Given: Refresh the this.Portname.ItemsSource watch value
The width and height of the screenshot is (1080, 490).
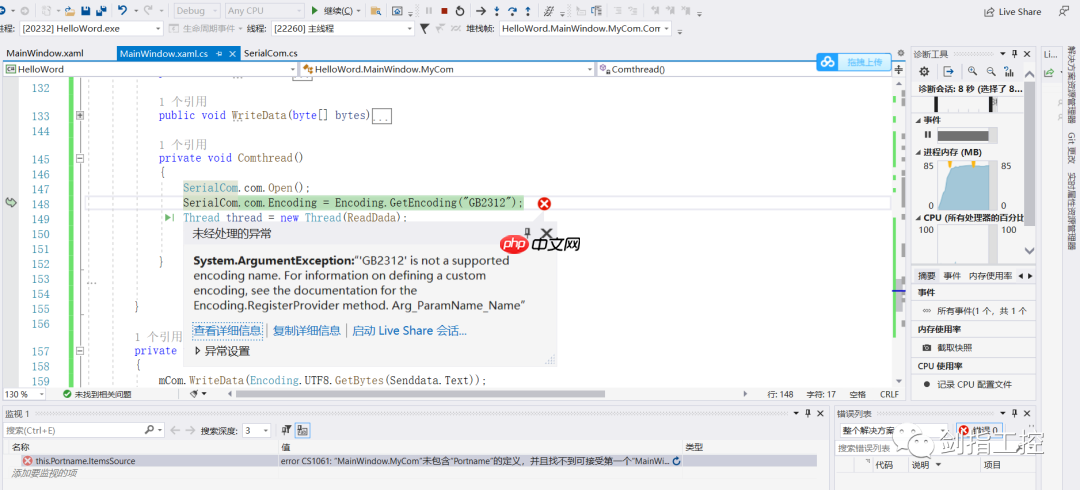Looking at the screenshot, I should [x=677, y=461].
